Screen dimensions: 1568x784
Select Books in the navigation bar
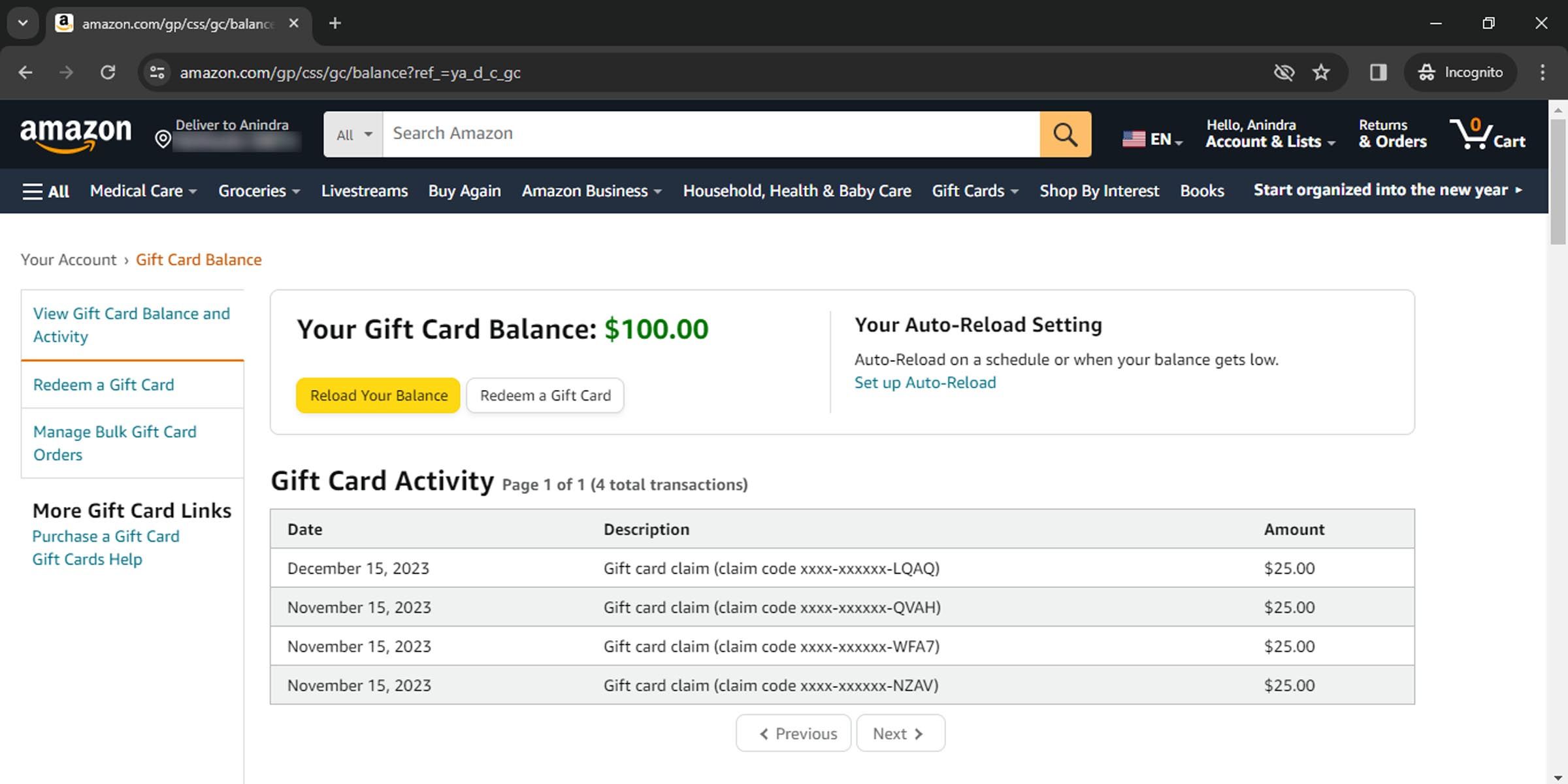[1201, 191]
